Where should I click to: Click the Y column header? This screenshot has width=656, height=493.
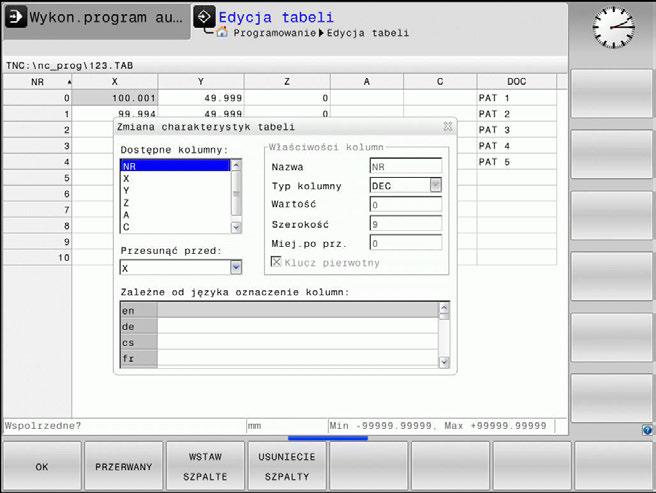pos(201,82)
